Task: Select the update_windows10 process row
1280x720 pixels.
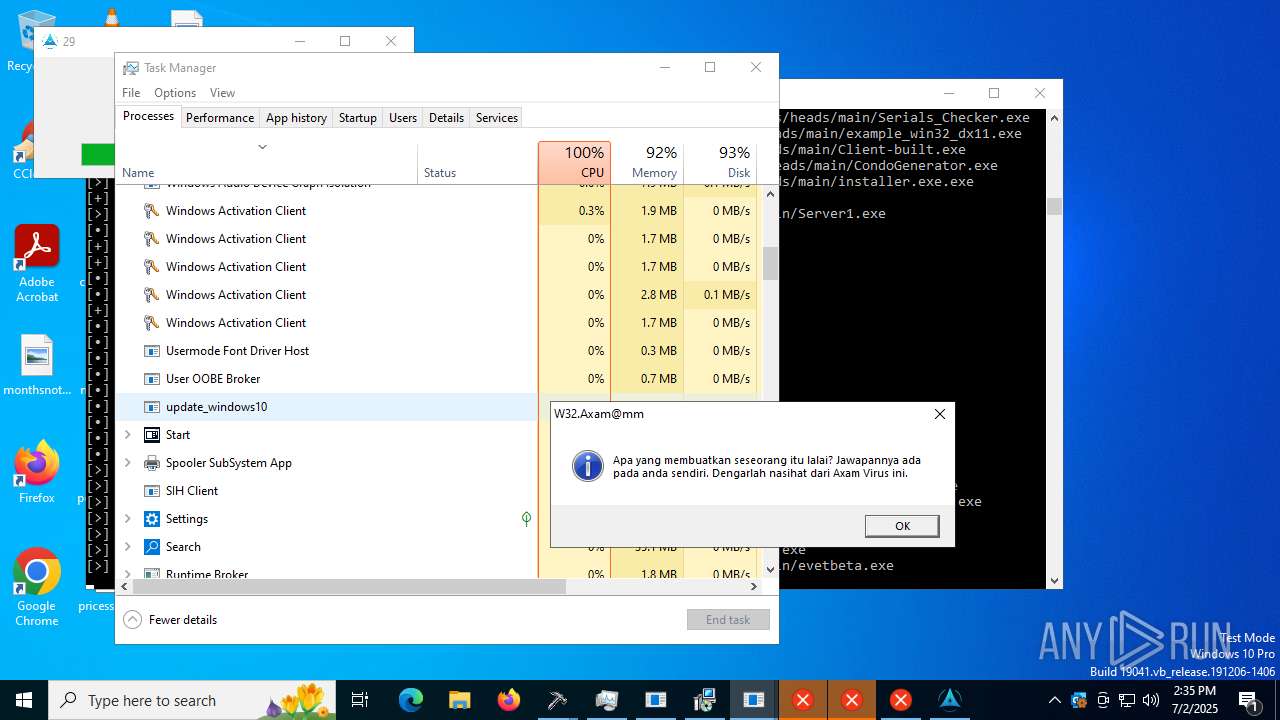Action: [x=327, y=407]
